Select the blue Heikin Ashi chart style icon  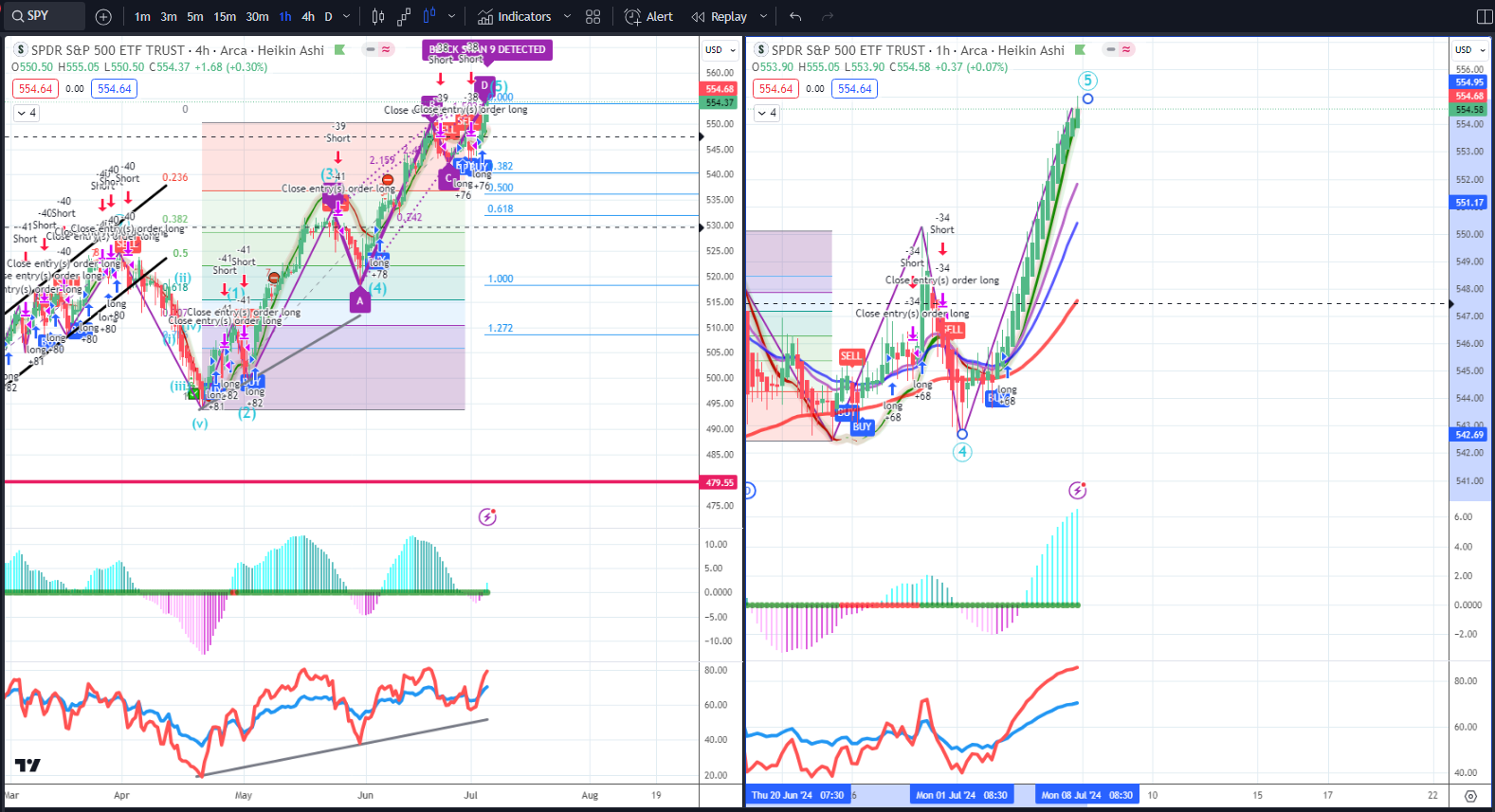coord(429,17)
